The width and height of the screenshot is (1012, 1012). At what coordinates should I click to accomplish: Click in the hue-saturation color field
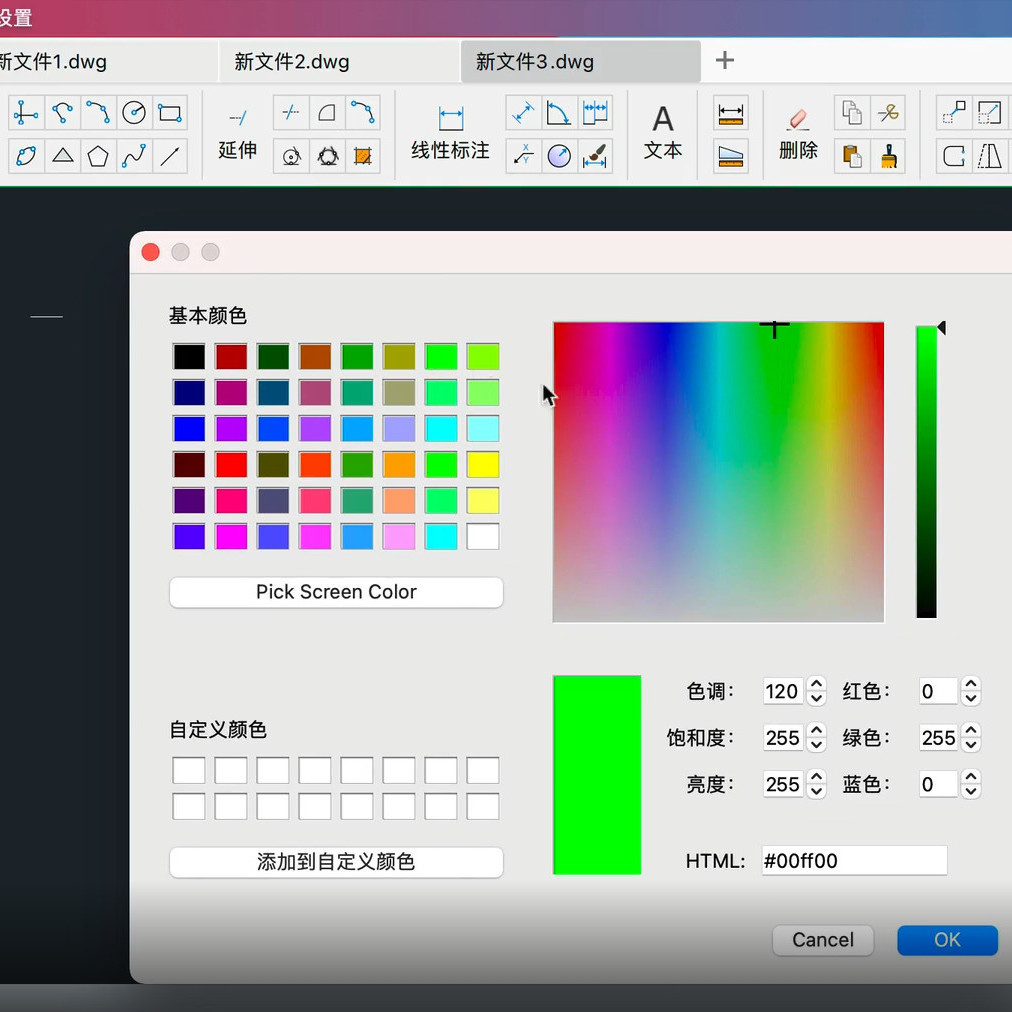[x=718, y=472]
